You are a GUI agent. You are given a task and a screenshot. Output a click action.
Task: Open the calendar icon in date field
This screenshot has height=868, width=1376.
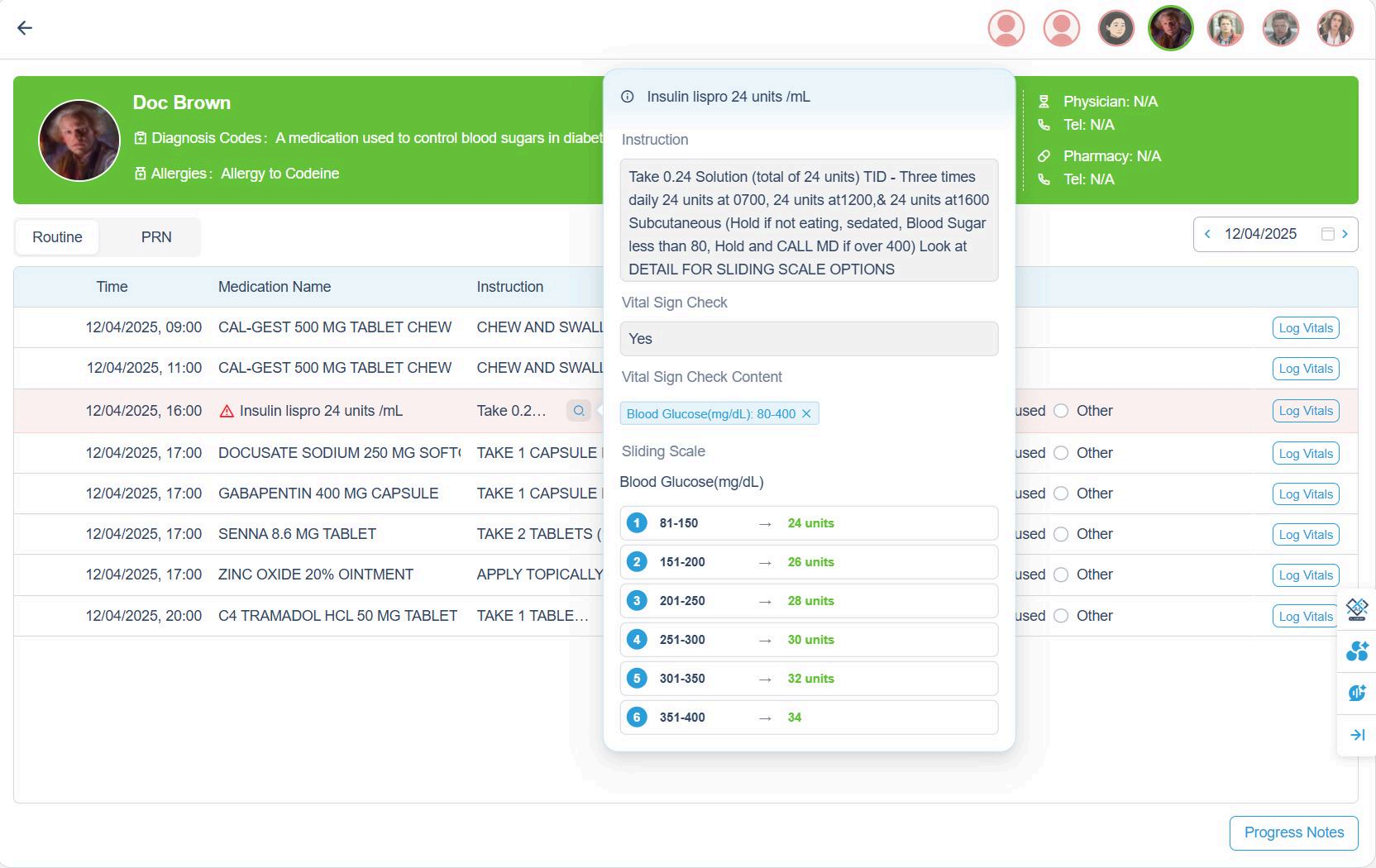[x=1327, y=235]
